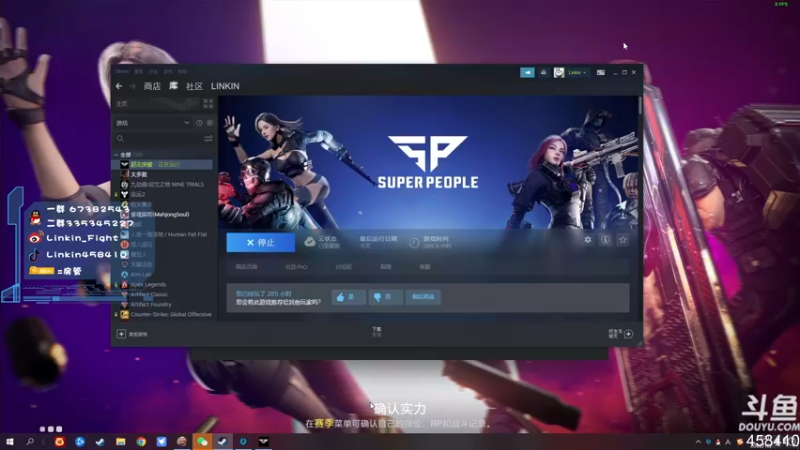
Task: Open Super People icon on taskbar
Action: click(263, 441)
